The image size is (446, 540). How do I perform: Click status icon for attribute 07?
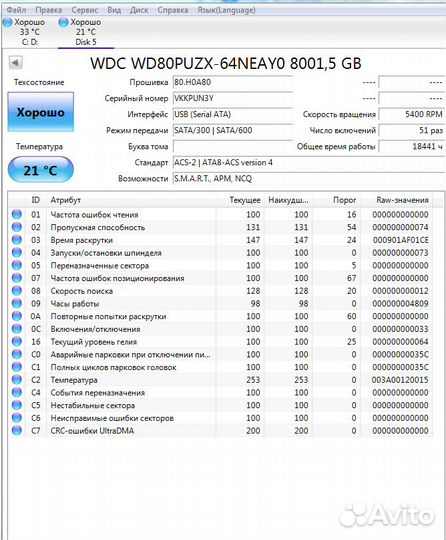coord(17,278)
